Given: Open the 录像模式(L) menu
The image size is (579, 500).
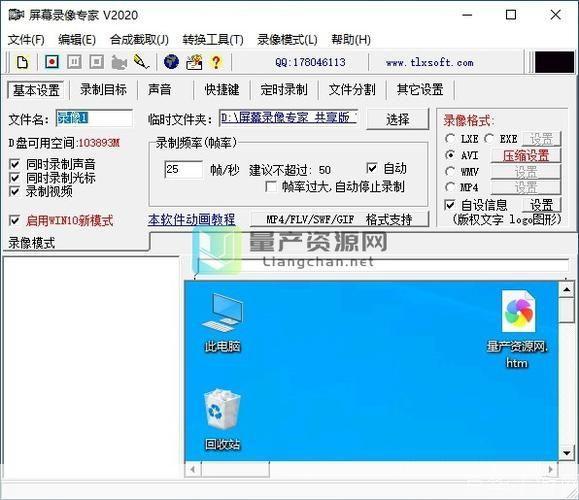Looking at the screenshot, I should 287,40.
